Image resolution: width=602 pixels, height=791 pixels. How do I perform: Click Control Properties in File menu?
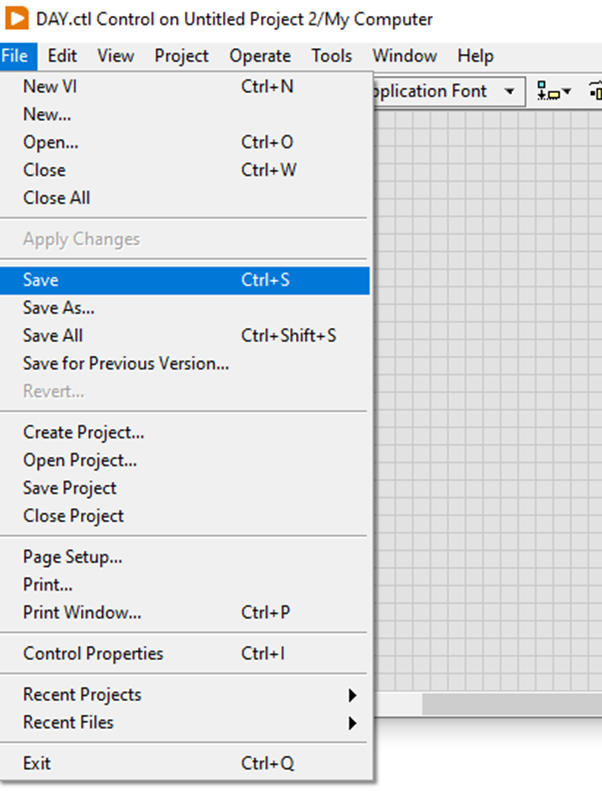pyautogui.click(x=93, y=654)
